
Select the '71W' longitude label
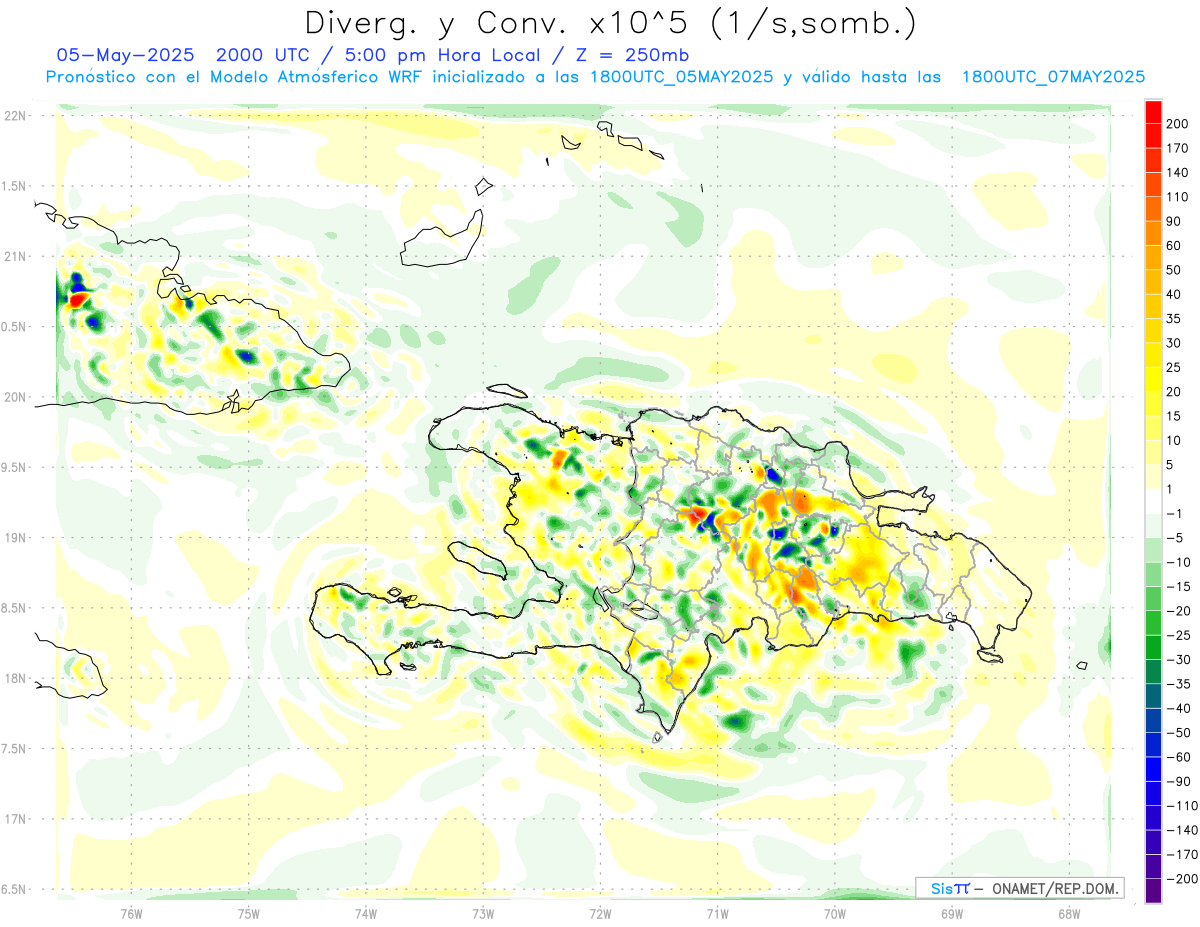pos(716,912)
